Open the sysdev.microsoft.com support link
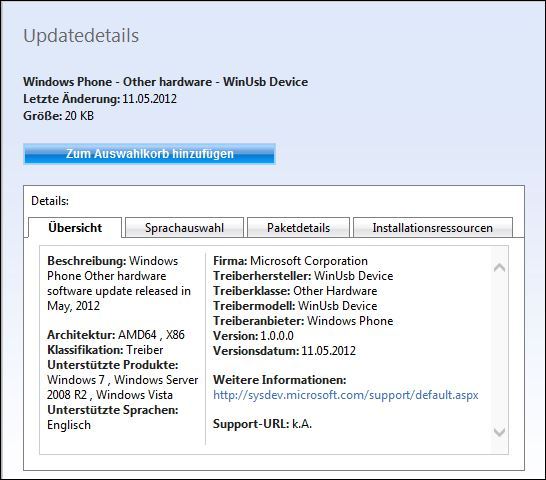 (x=345, y=395)
